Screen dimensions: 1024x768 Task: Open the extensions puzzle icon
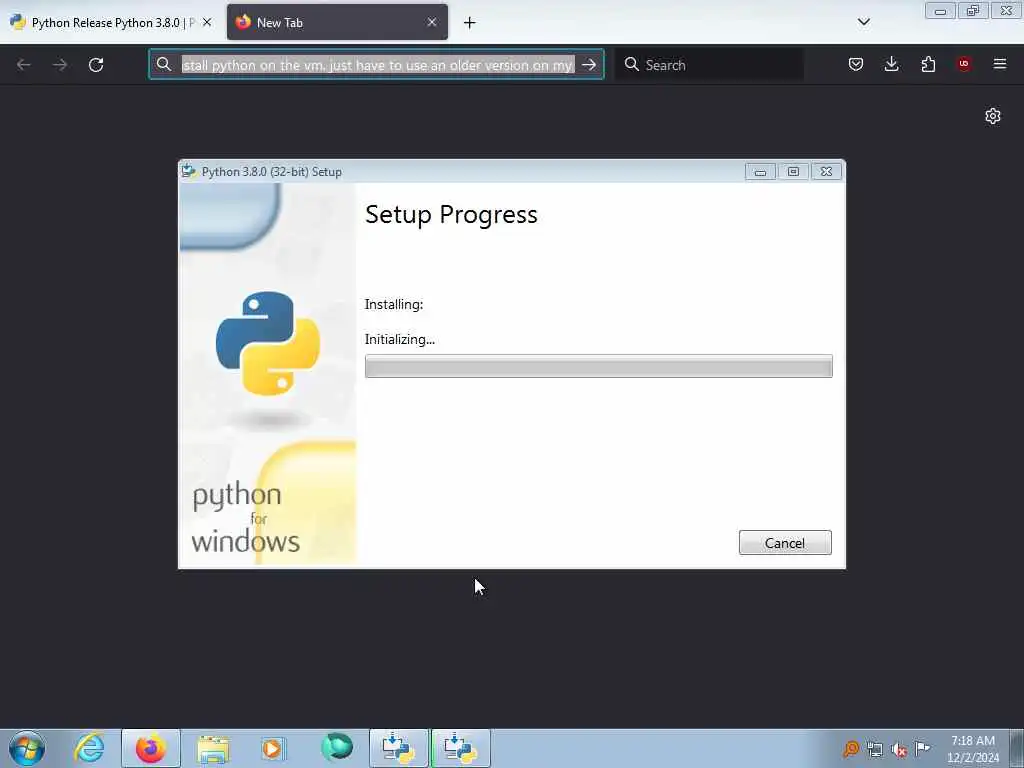[928, 64]
